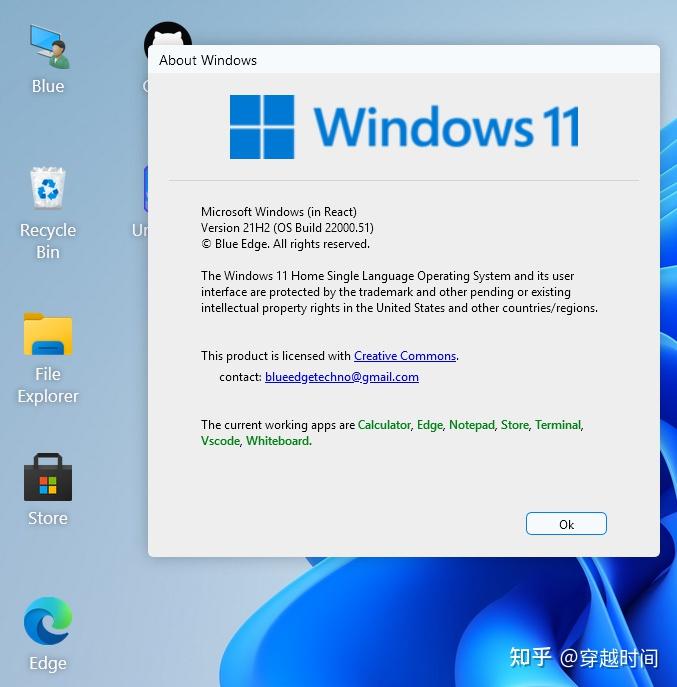Click the Windows 11 logo in the dialog
Screen dimensions: 677x687
click(x=404, y=127)
